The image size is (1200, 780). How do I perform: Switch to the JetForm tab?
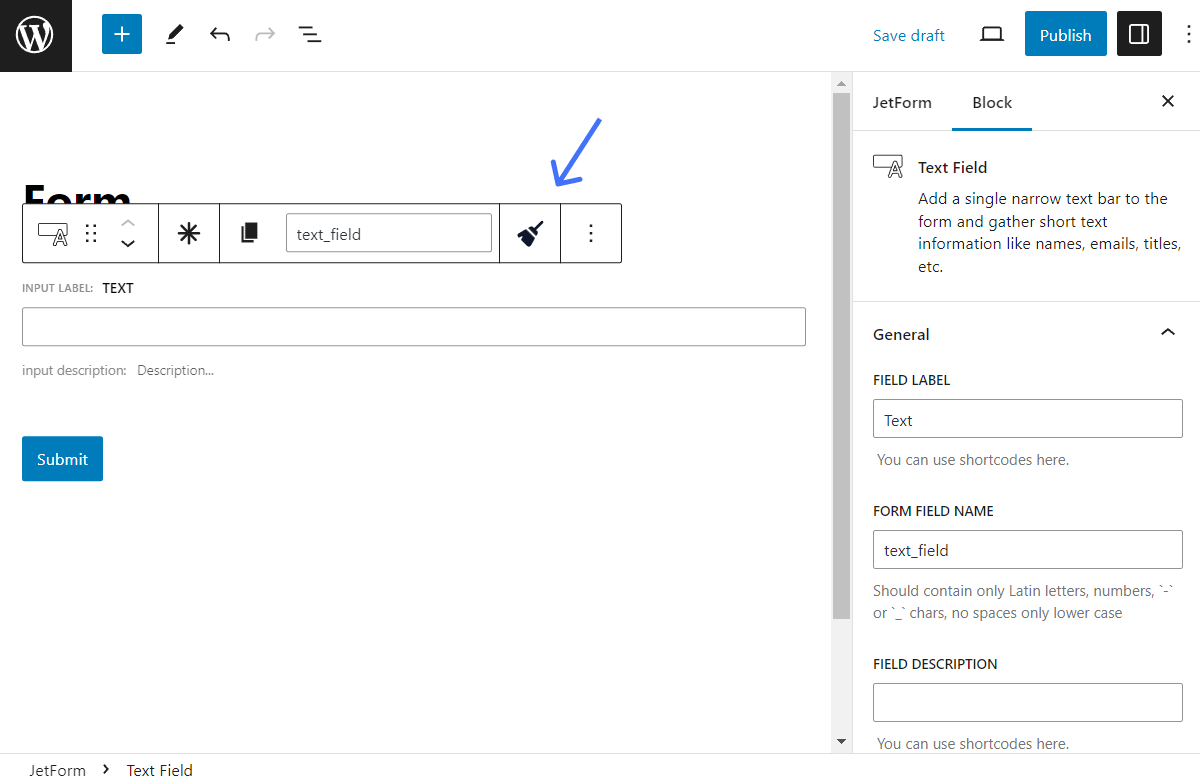coord(902,102)
